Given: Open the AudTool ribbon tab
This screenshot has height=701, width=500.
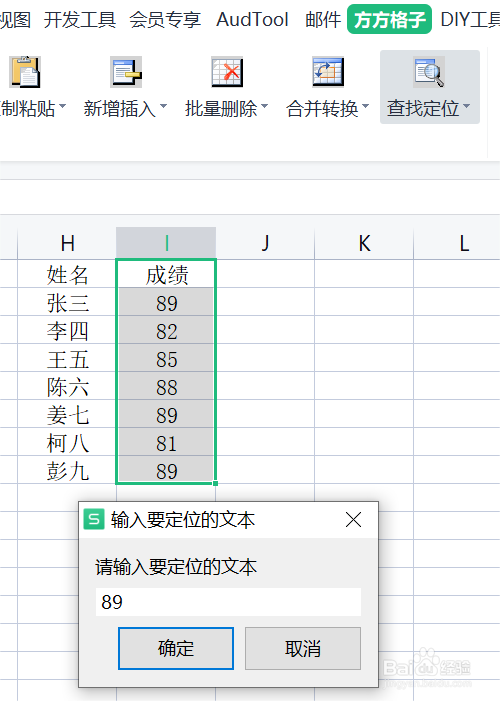Looking at the screenshot, I should click(x=252, y=20).
